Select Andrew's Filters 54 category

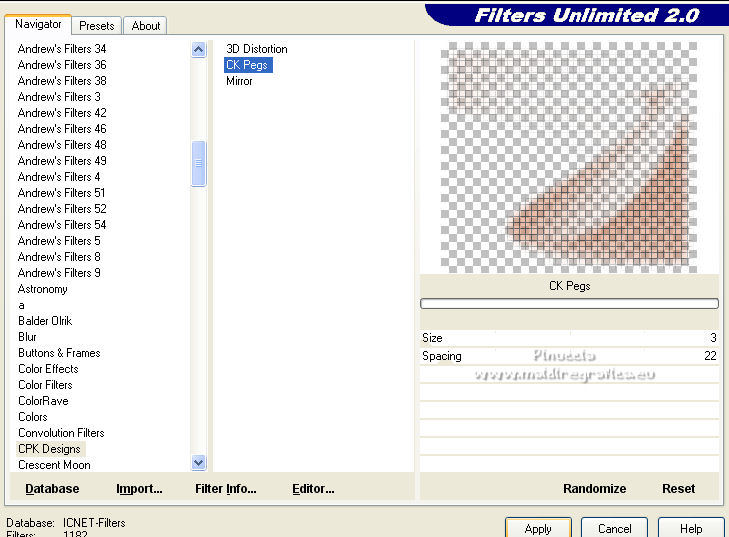pyautogui.click(x=62, y=225)
